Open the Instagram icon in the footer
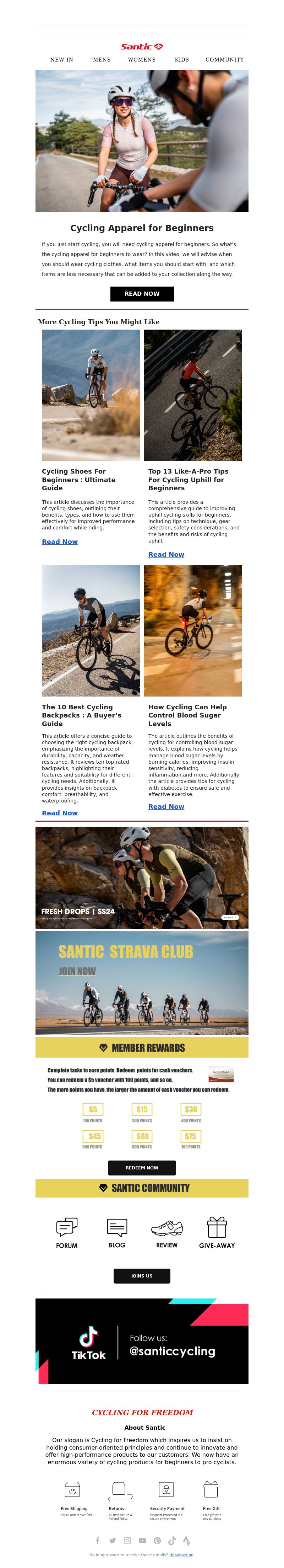The width and height of the screenshot is (284, 1568). coord(127,1540)
